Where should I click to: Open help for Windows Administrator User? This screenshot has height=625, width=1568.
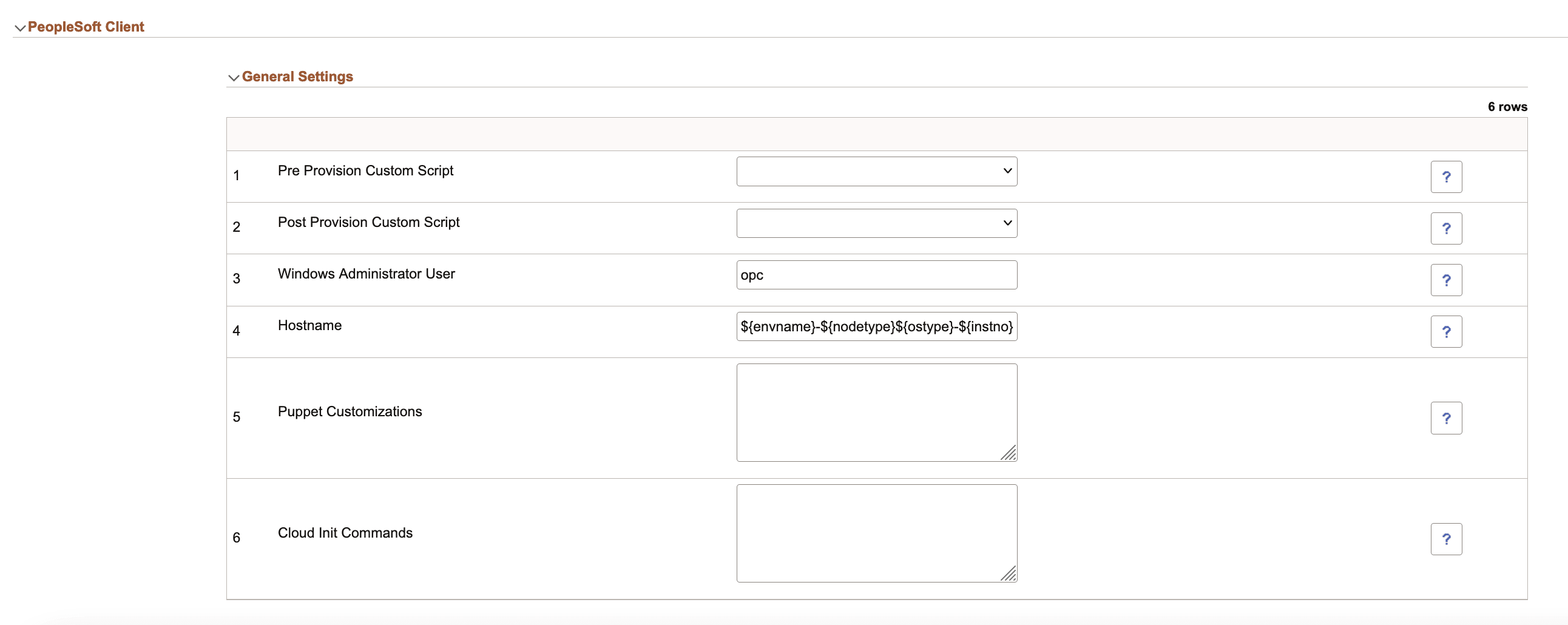click(x=1447, y=279)
